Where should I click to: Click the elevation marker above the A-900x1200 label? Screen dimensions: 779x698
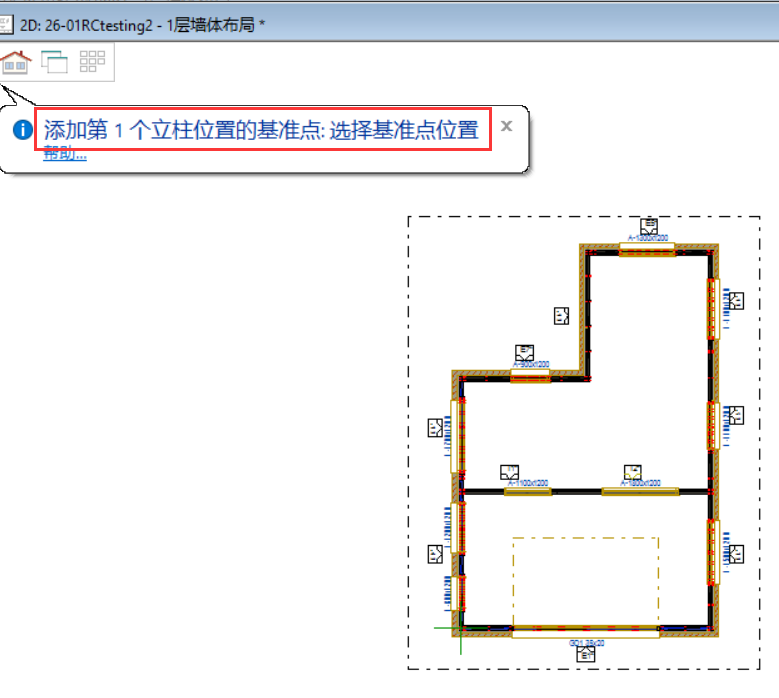point(524,353)
